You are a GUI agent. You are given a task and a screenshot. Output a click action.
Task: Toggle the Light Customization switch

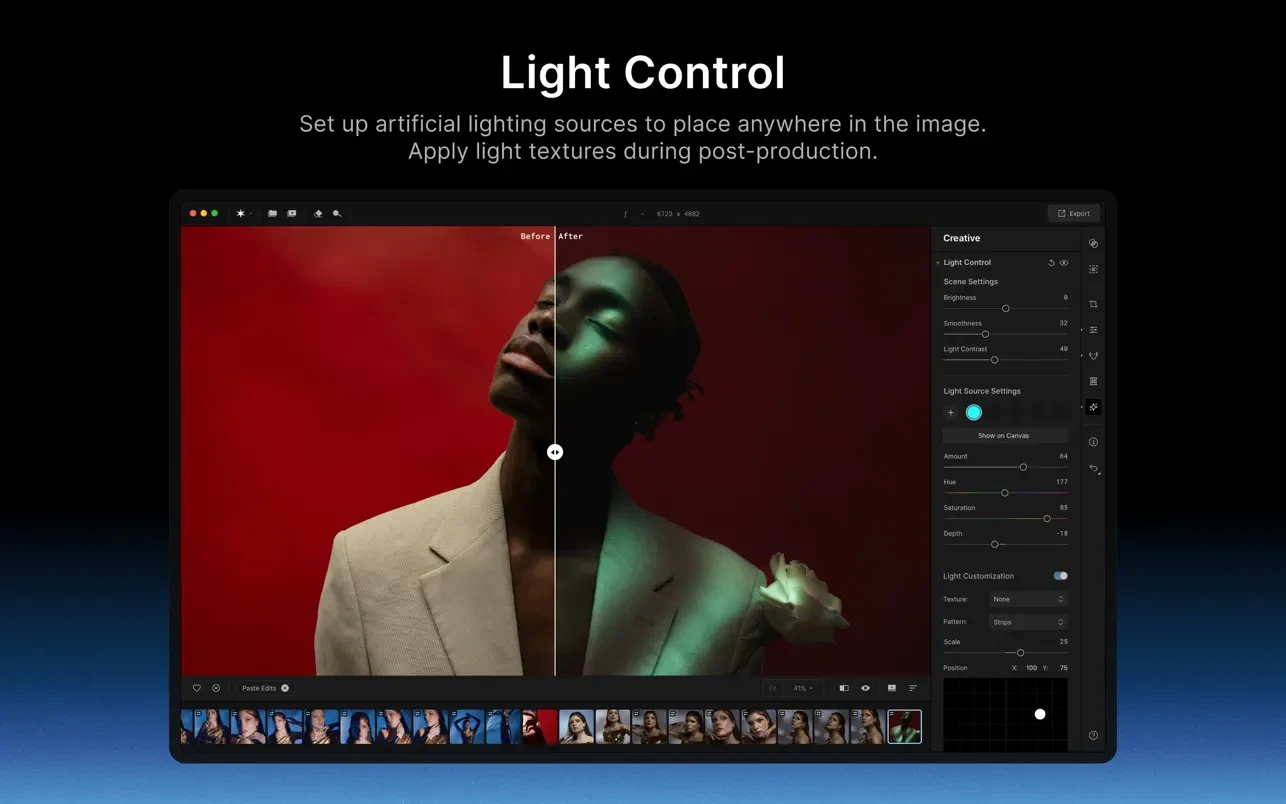click(1060, 576)
